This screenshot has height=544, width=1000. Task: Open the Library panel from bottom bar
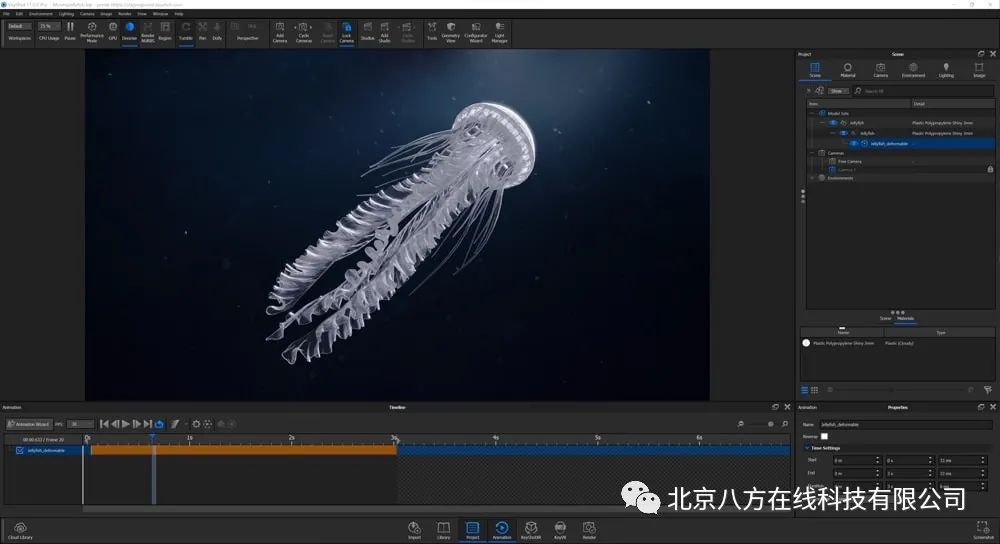point(443,530)
